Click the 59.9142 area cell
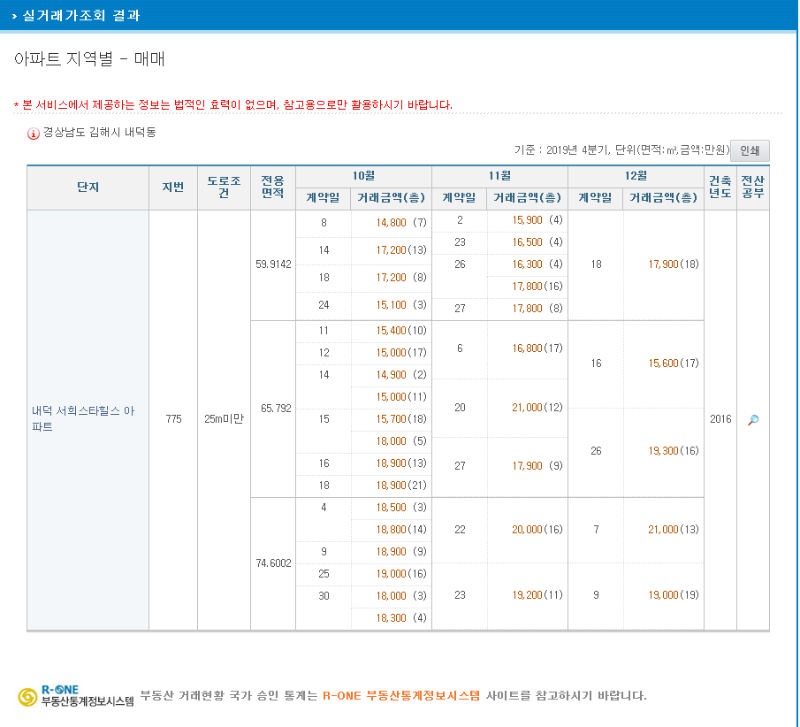This screenshot has width=800, height=727. (x=273, y=264)
